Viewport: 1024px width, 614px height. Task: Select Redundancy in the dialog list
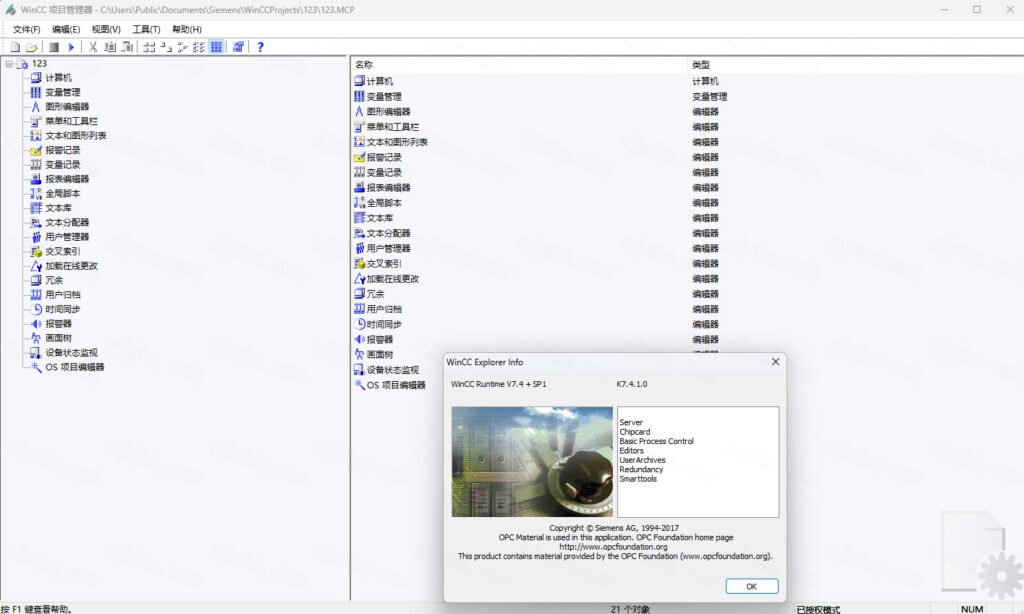pyautogui.click(x=641, y=470)
